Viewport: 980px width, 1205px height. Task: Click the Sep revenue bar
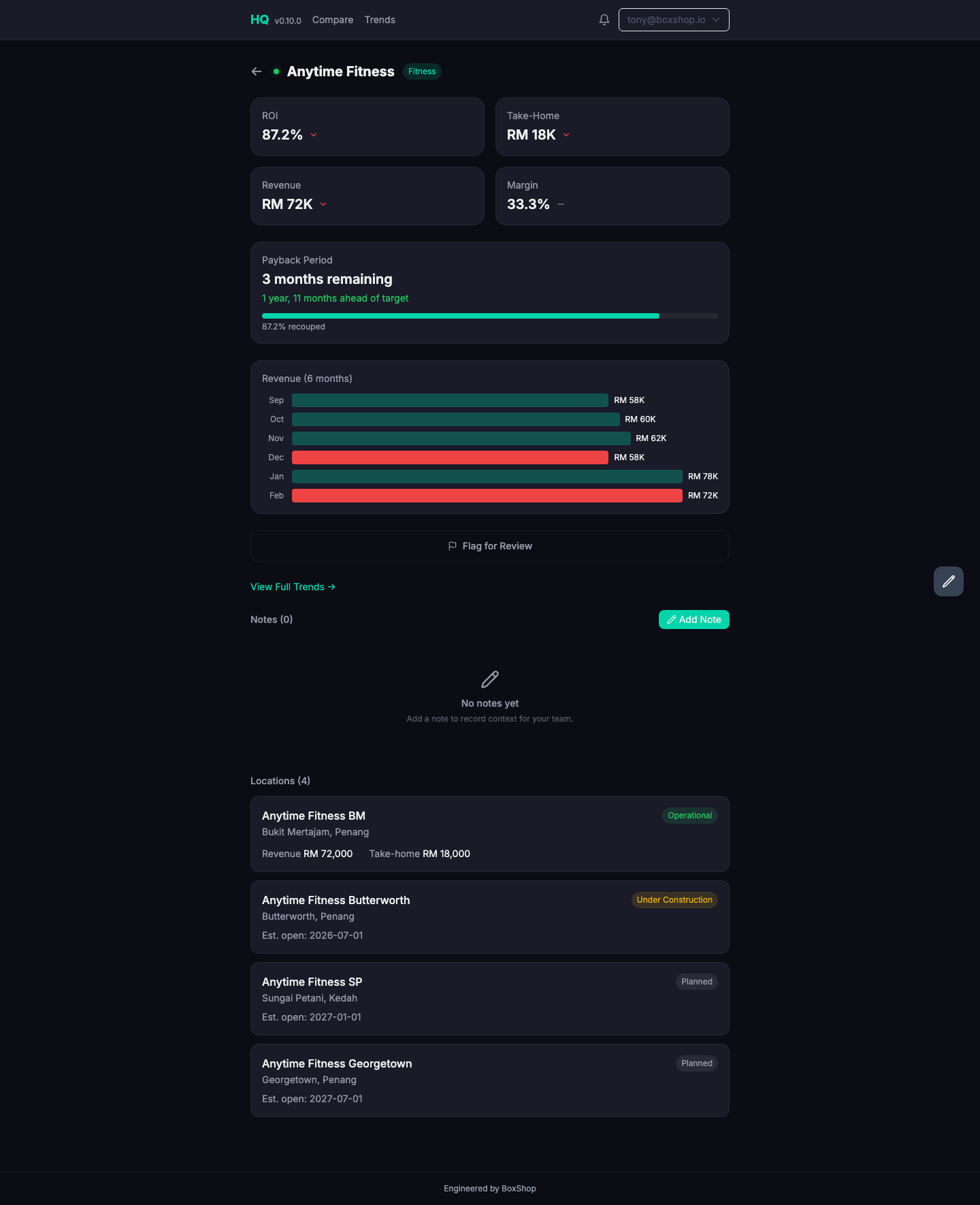[450, 400]
